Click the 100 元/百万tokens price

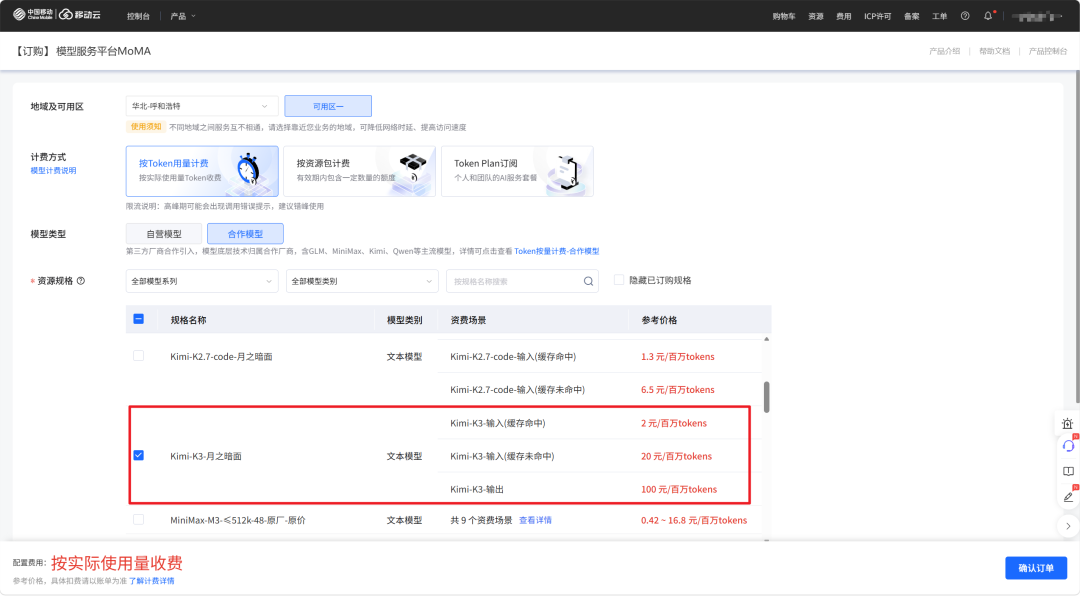click(x=678, y=489)
